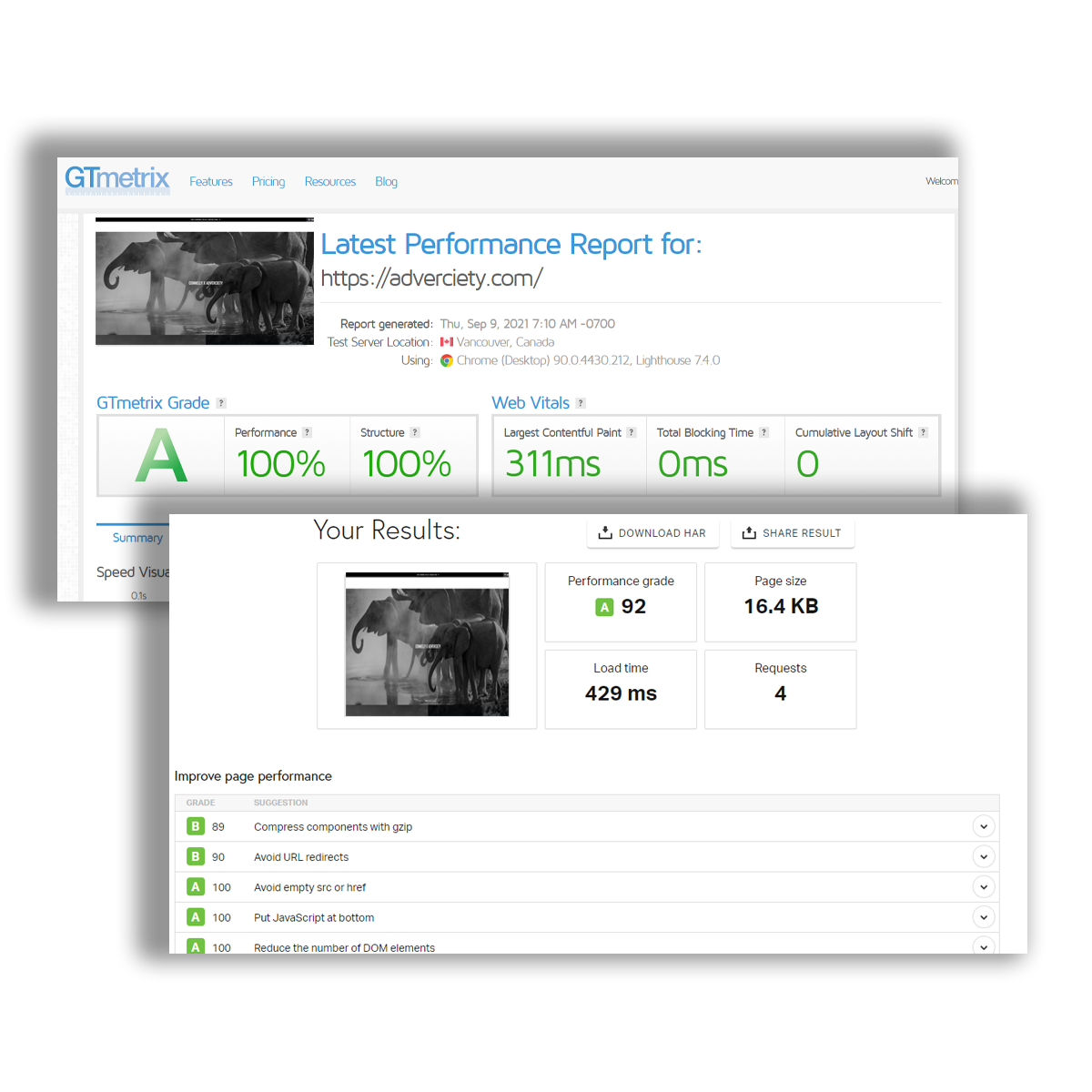Expand the Avoid URL redirects suggestion
This screenshot has width=1092, height=1092.
coord(983,856)
